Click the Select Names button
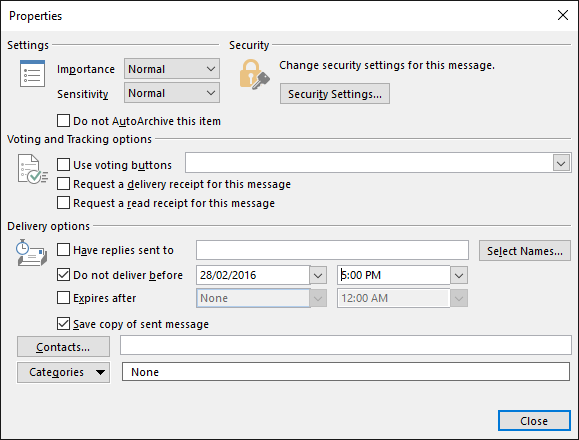579x440 pixels. point(525,251)
